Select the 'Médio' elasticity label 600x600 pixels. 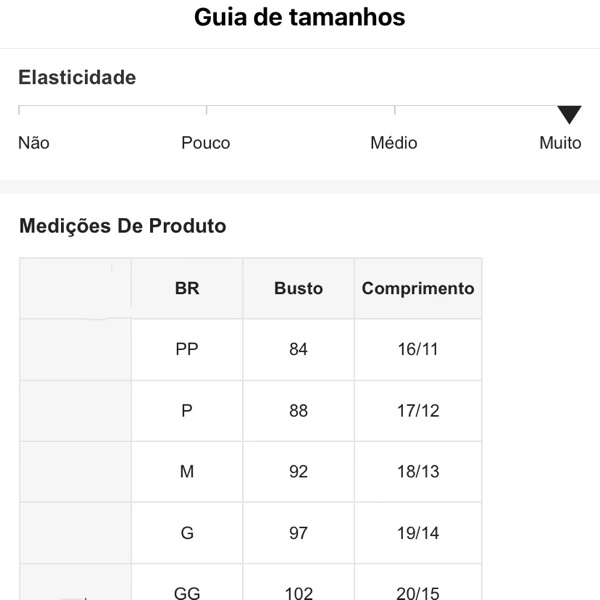click(393, 143)
